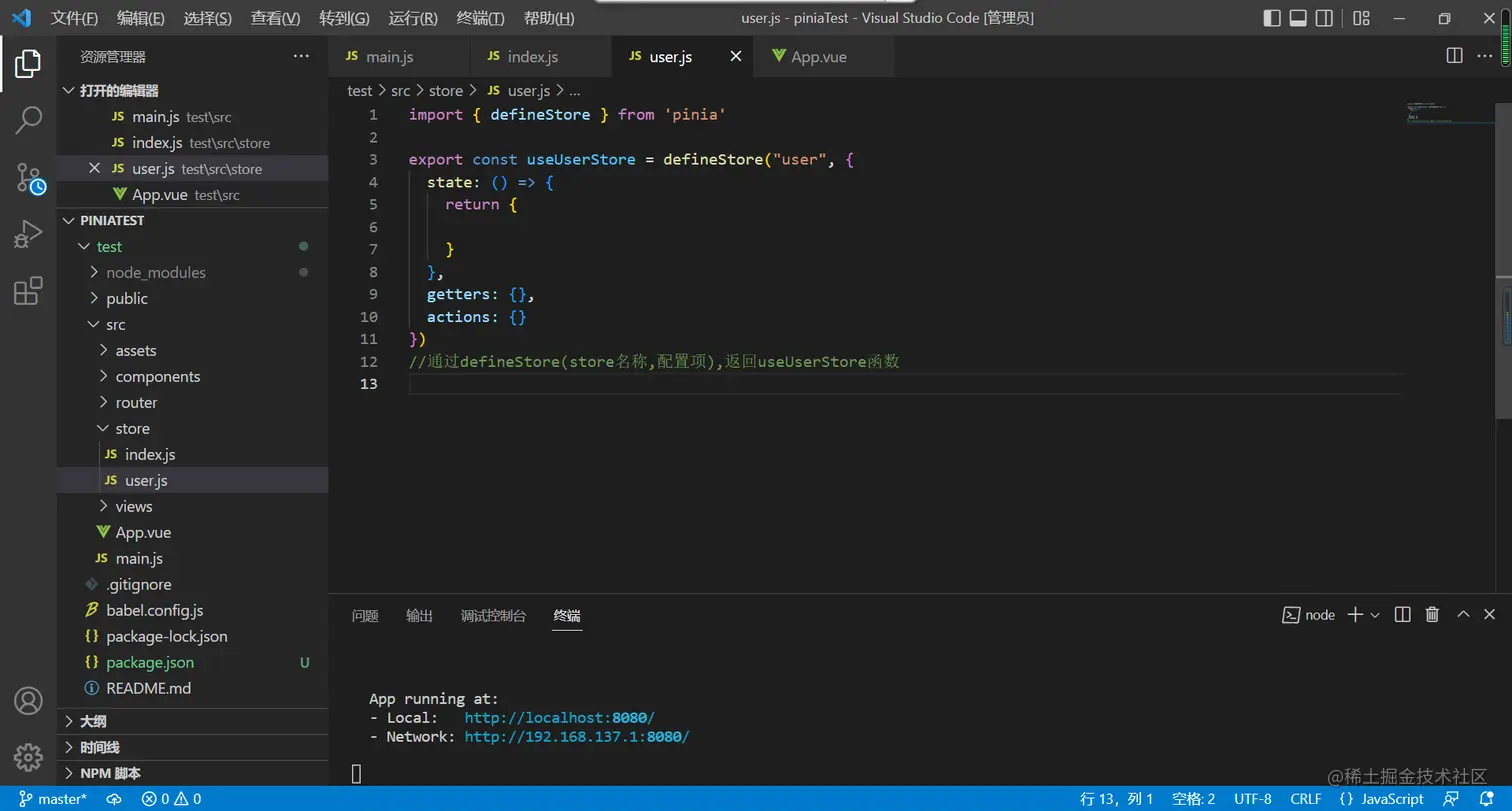Expand the 时间线 section
The width and height of the screenshot is (1512, 811).
[192, 747]
